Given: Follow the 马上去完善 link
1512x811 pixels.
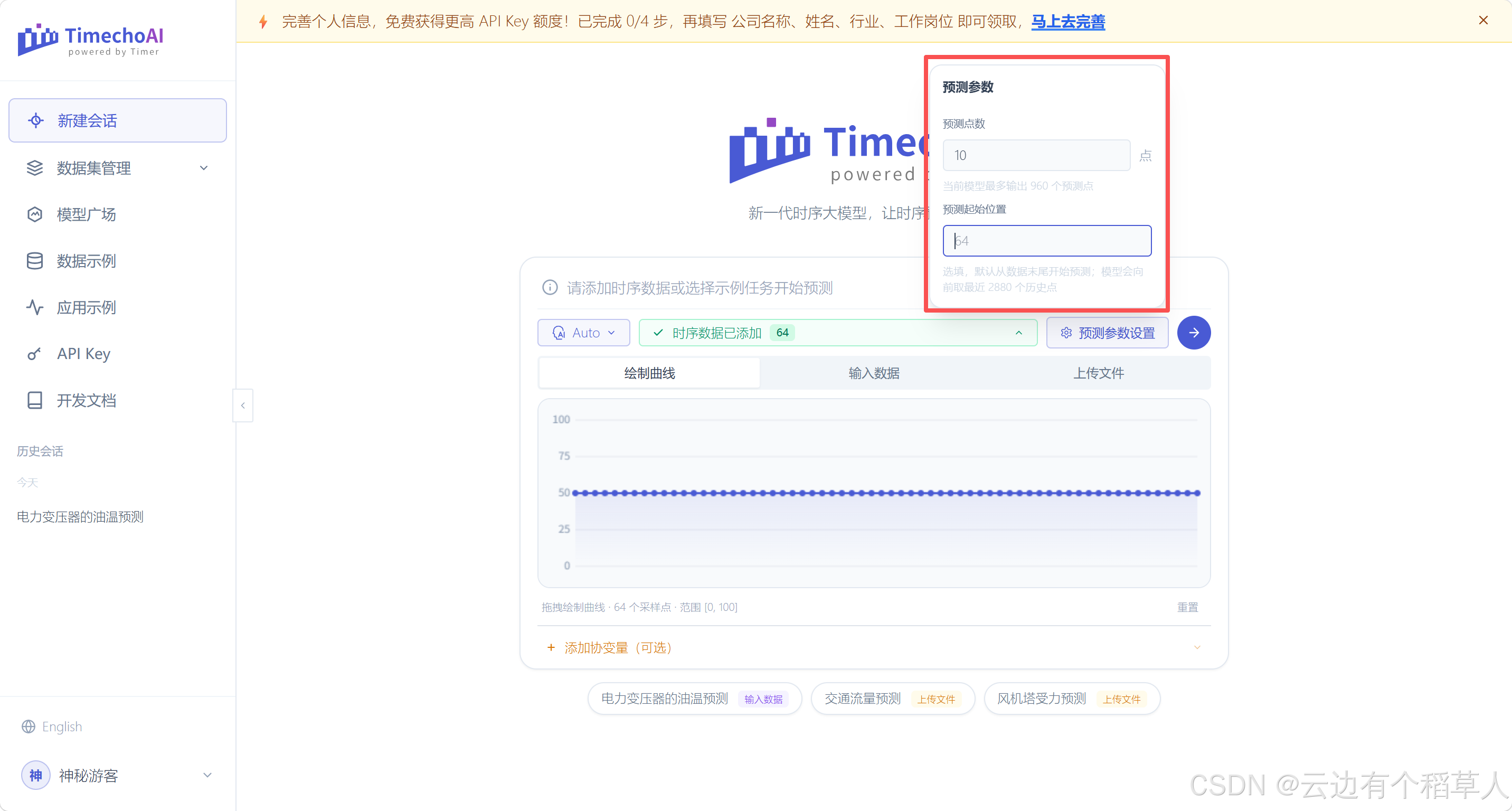Looking at the screenshot, I should [x=1067, y=22].
